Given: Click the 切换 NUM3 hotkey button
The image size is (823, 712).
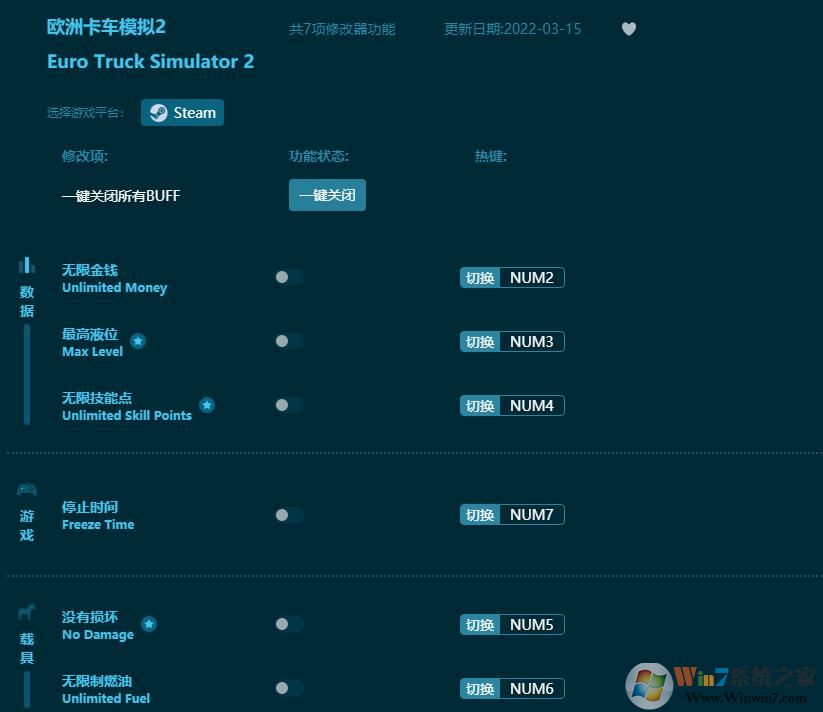Looking at the screenshot, I should pyautogui.click(x=511, y=341).
